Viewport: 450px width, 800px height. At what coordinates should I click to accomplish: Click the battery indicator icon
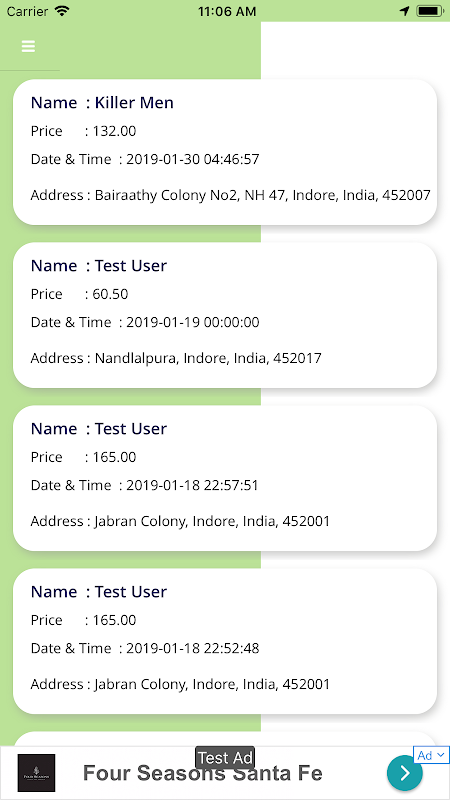coord(430,11)
